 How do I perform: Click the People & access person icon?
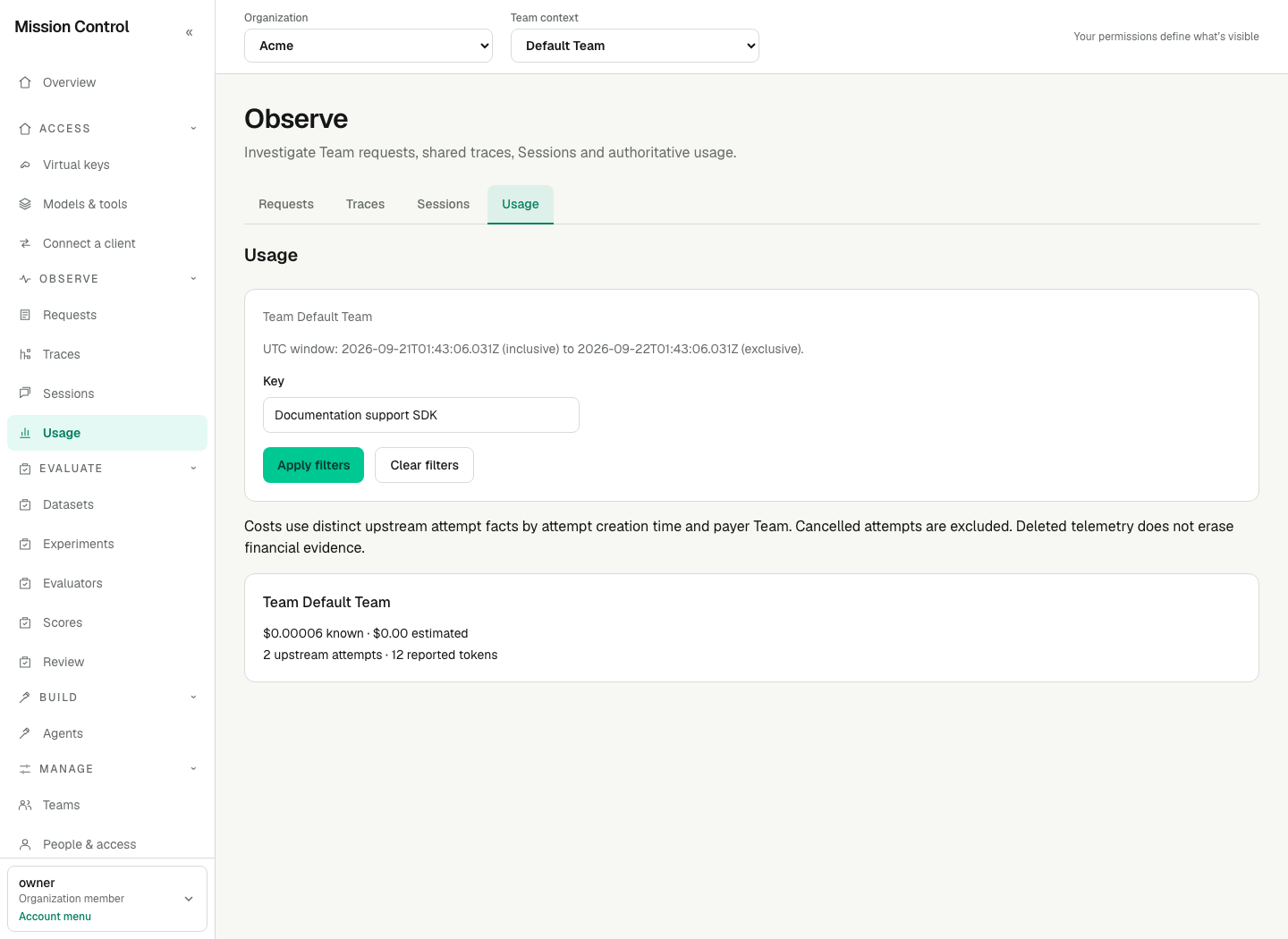pos(25,844)
